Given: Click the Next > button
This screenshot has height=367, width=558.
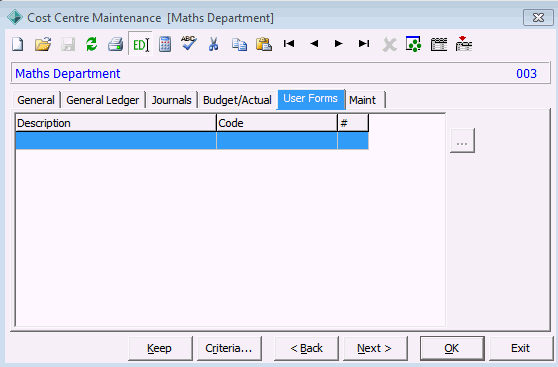Looking at the screenshot, I should [x=375, y=348].
